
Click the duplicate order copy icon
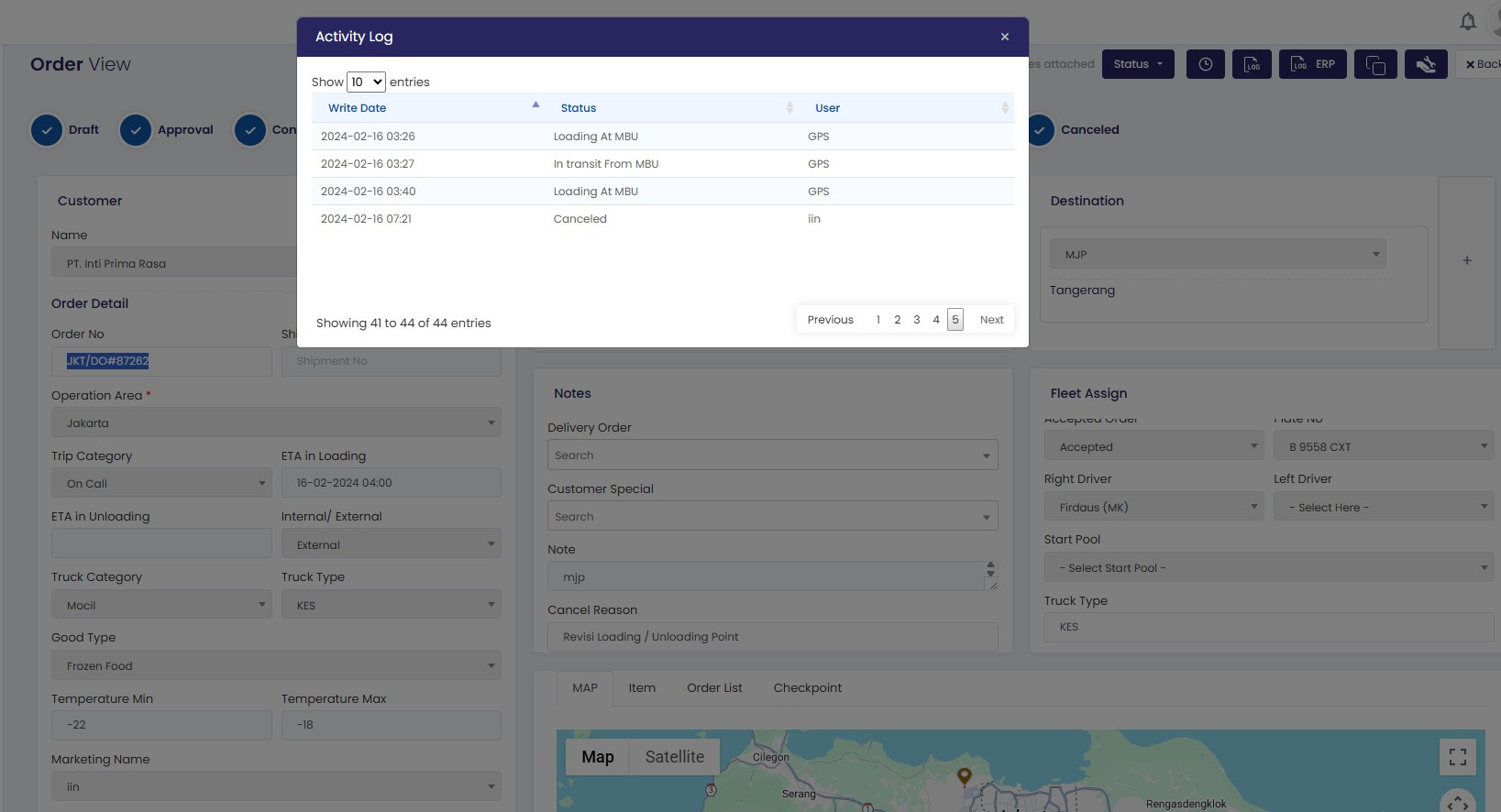tap(1375, 64)
